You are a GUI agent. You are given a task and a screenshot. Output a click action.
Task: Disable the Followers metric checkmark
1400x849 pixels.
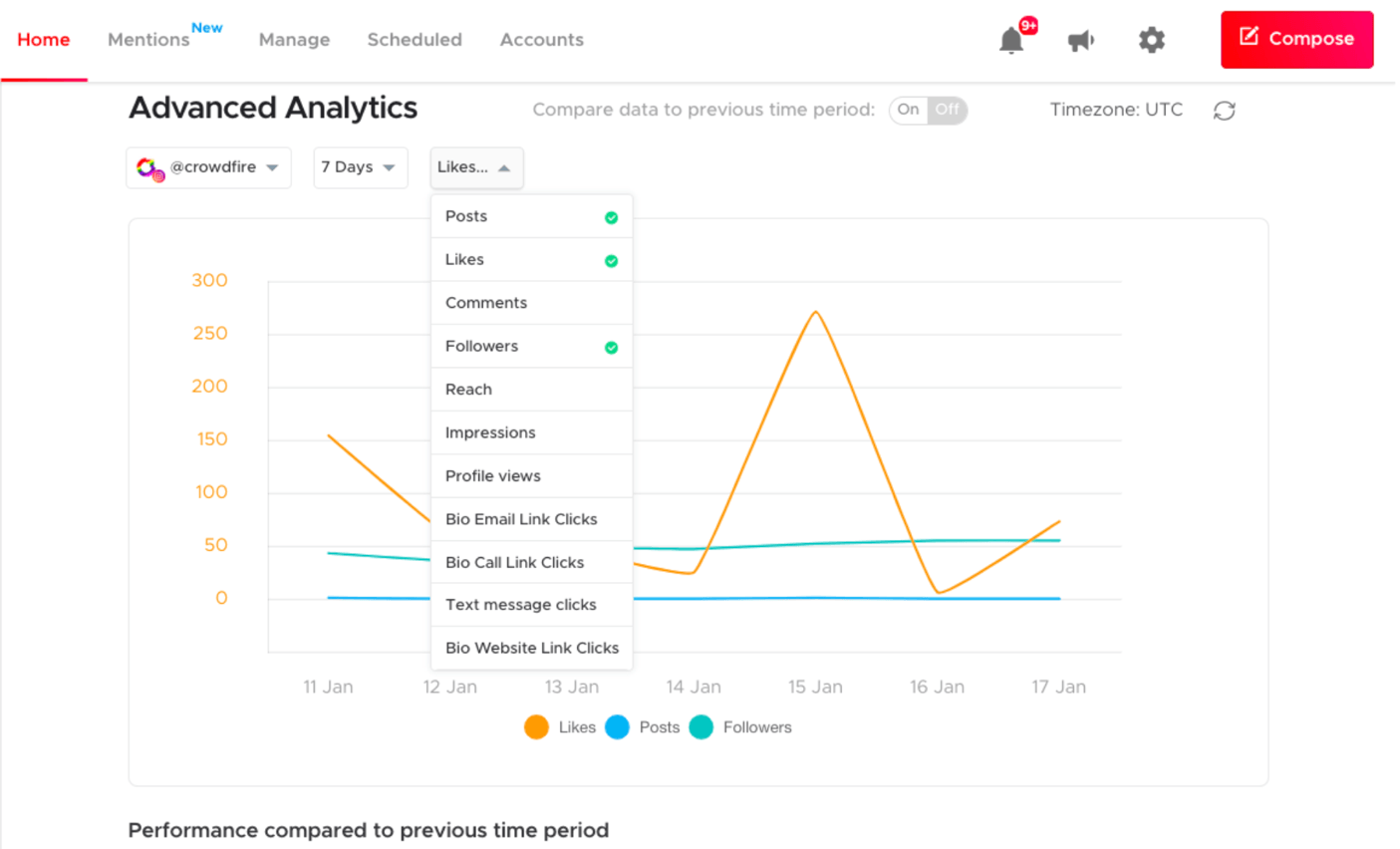coord(611,346)
